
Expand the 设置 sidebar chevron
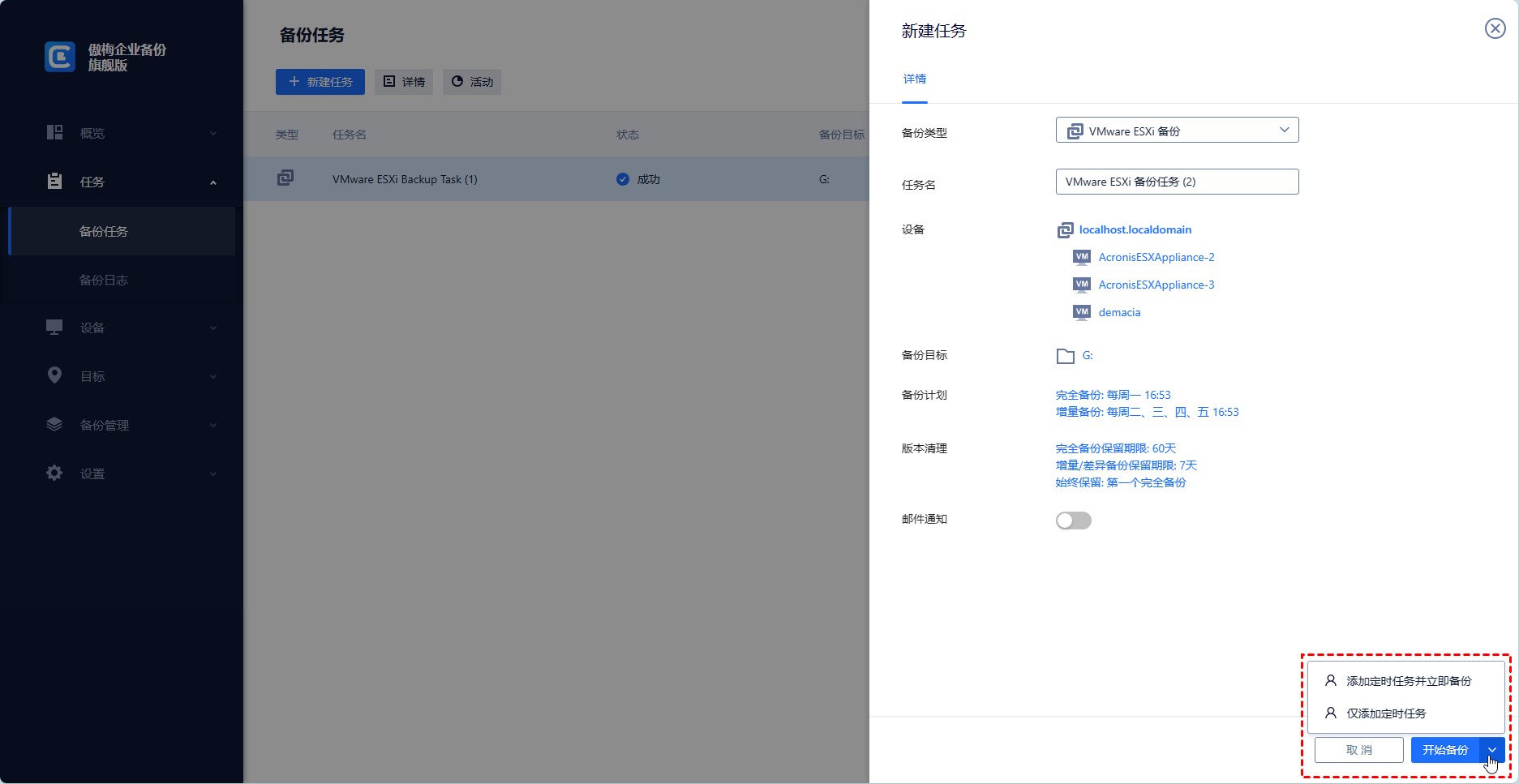[213, 473]
